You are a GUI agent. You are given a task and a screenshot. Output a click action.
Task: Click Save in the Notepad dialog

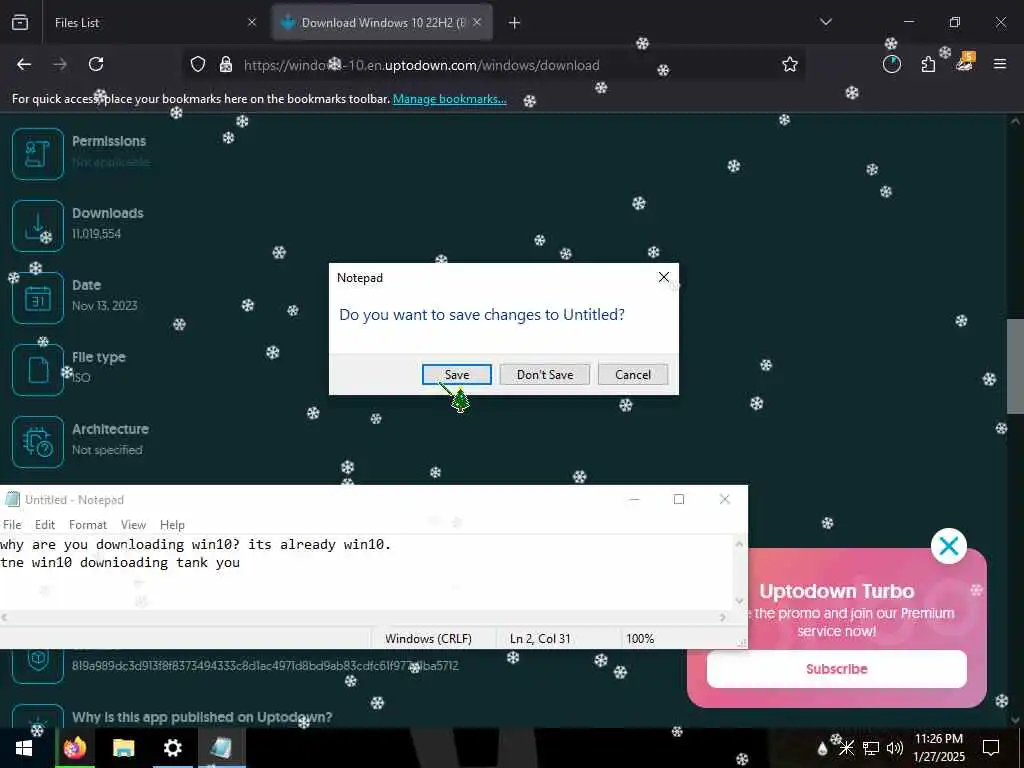(456, 375)
